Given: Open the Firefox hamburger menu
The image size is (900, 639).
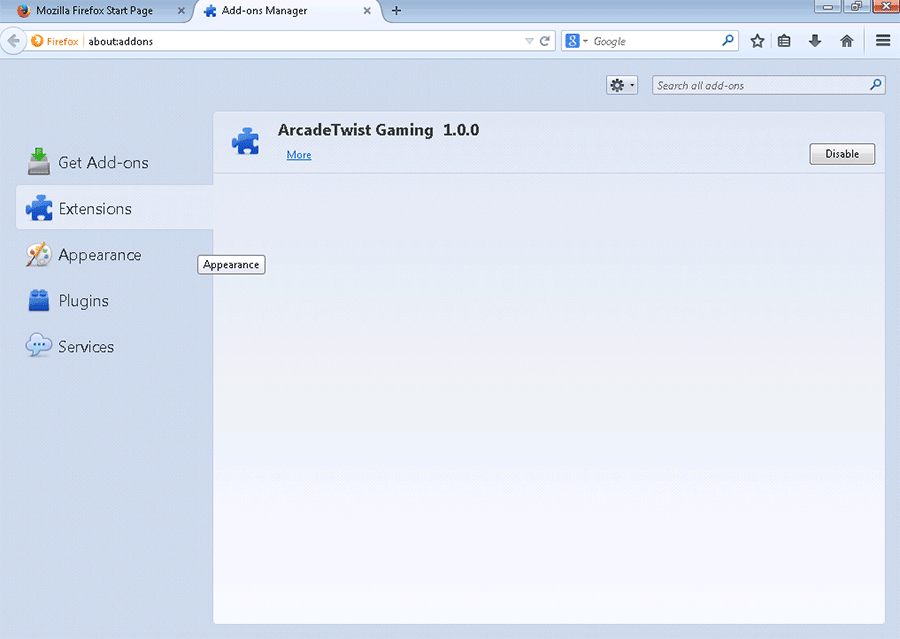Looking at the screenshot, I should click(x=882, y=41).
